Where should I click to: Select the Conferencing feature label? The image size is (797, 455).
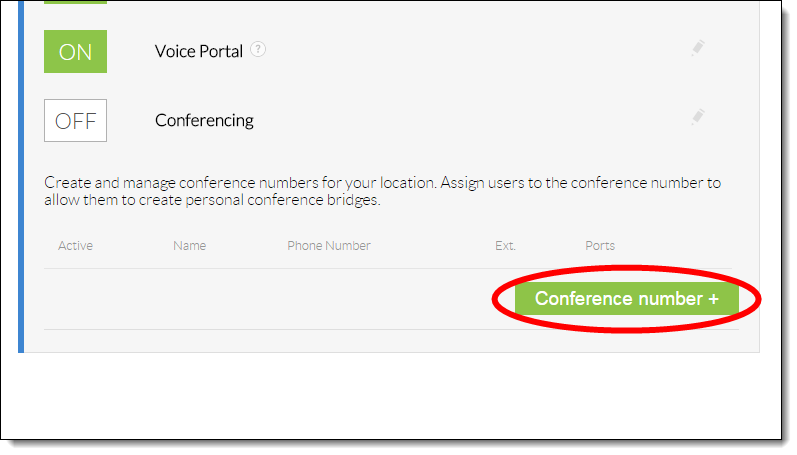coord(204,120)
